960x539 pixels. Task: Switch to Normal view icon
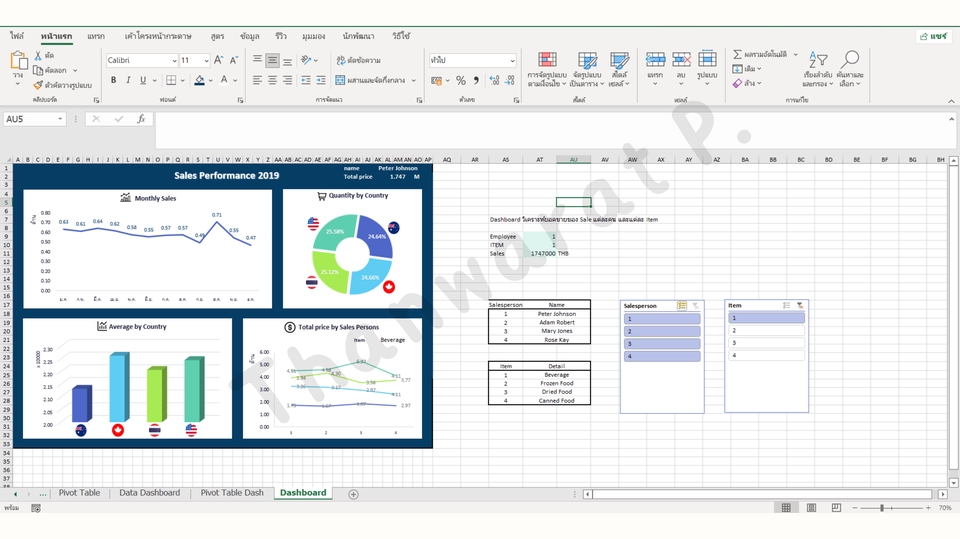(x=786, y=508)
